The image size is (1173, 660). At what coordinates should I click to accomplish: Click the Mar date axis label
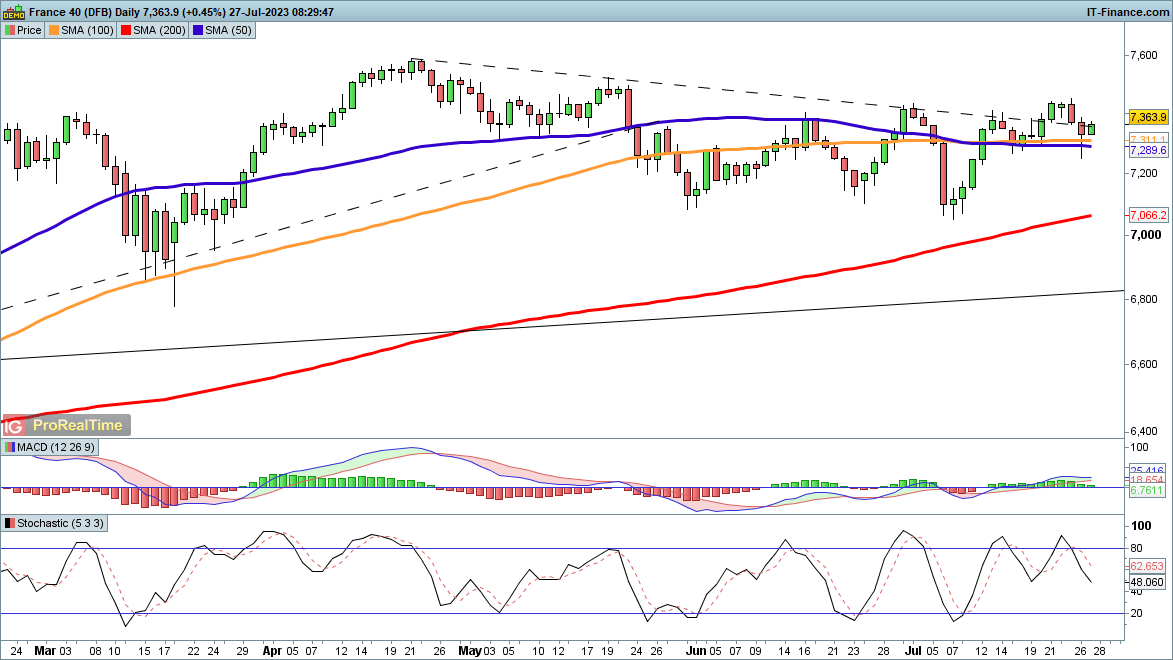coord(45,651)
